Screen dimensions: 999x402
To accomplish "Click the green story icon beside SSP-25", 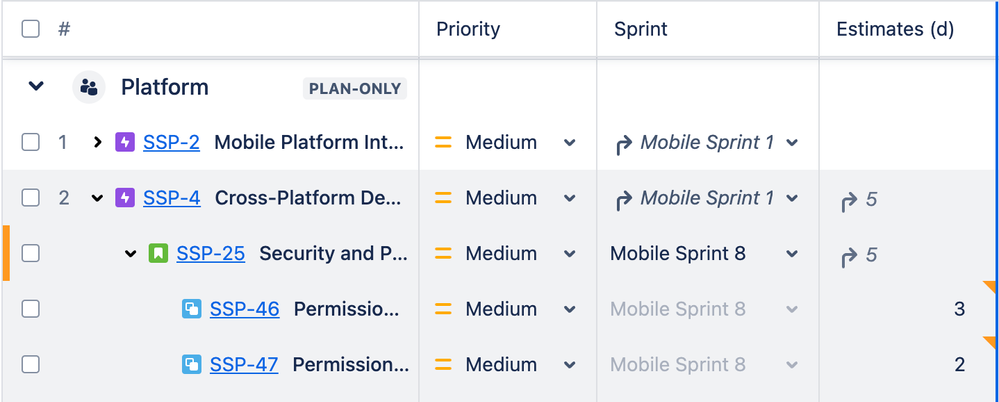I will (x=158, y=254).
